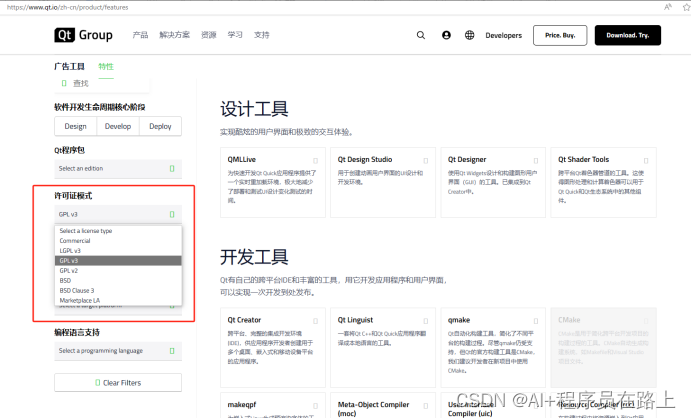This screenshot has width=691, height=419.
Task: Choose the BSD license option
Action: coord(118,281)
